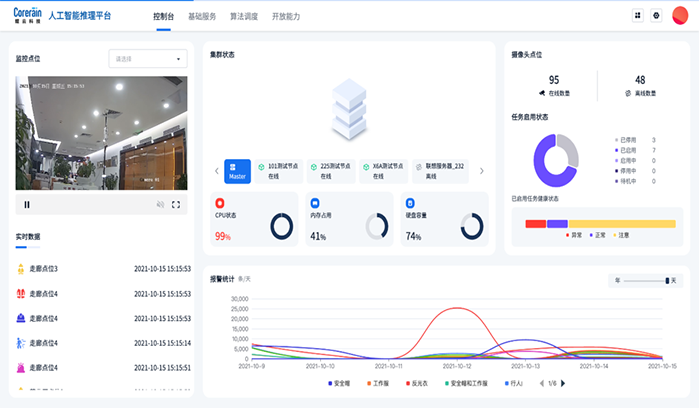Image resolution: width=699 pixels, height=408 pixels.
Task: Select the 实时数据 tab heading
Action: tap(28, 237)
